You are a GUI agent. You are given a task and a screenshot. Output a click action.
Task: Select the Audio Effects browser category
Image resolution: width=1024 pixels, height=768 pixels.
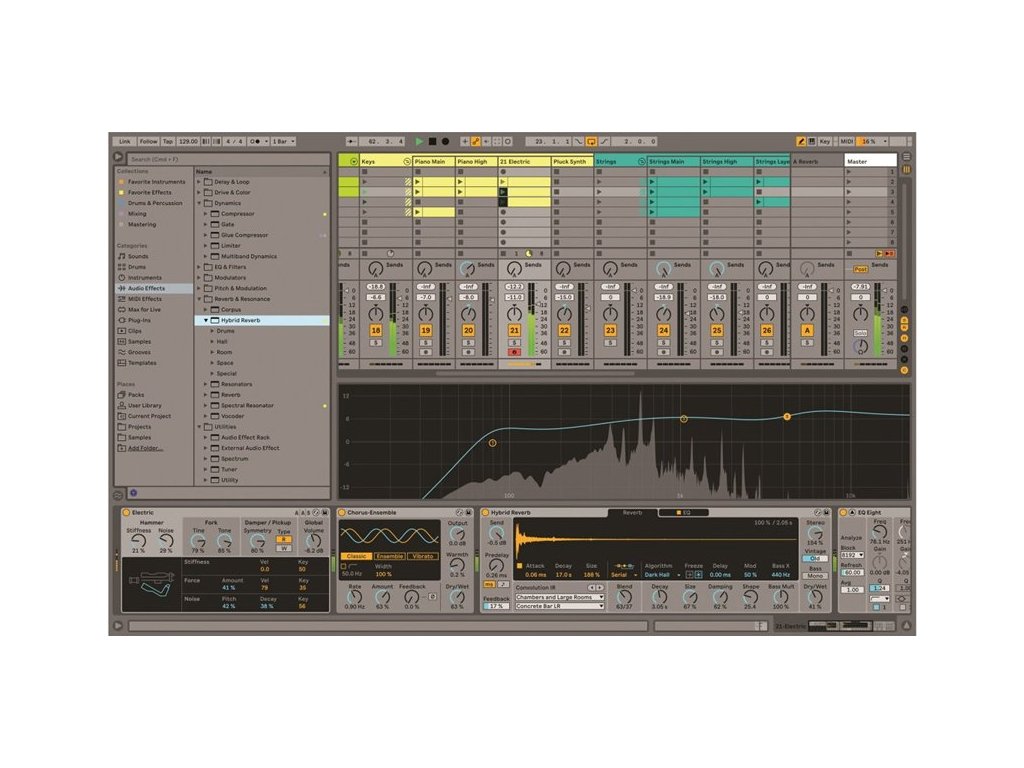(145, 288)
